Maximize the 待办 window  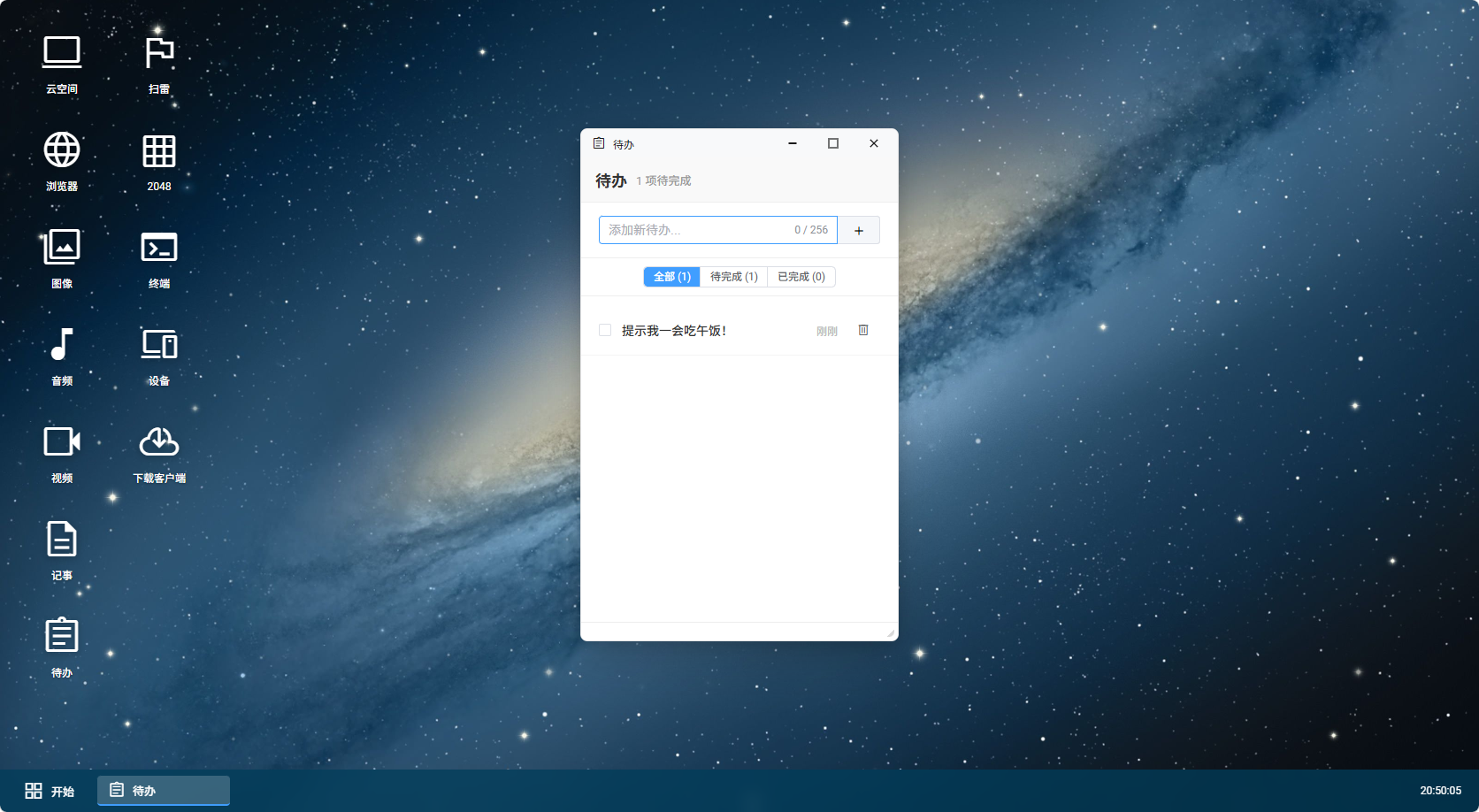[833, 143]
